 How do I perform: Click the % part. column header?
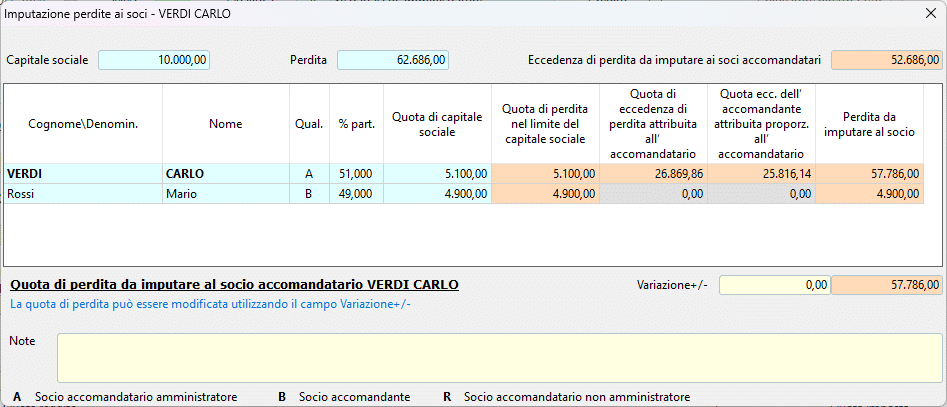356,124
